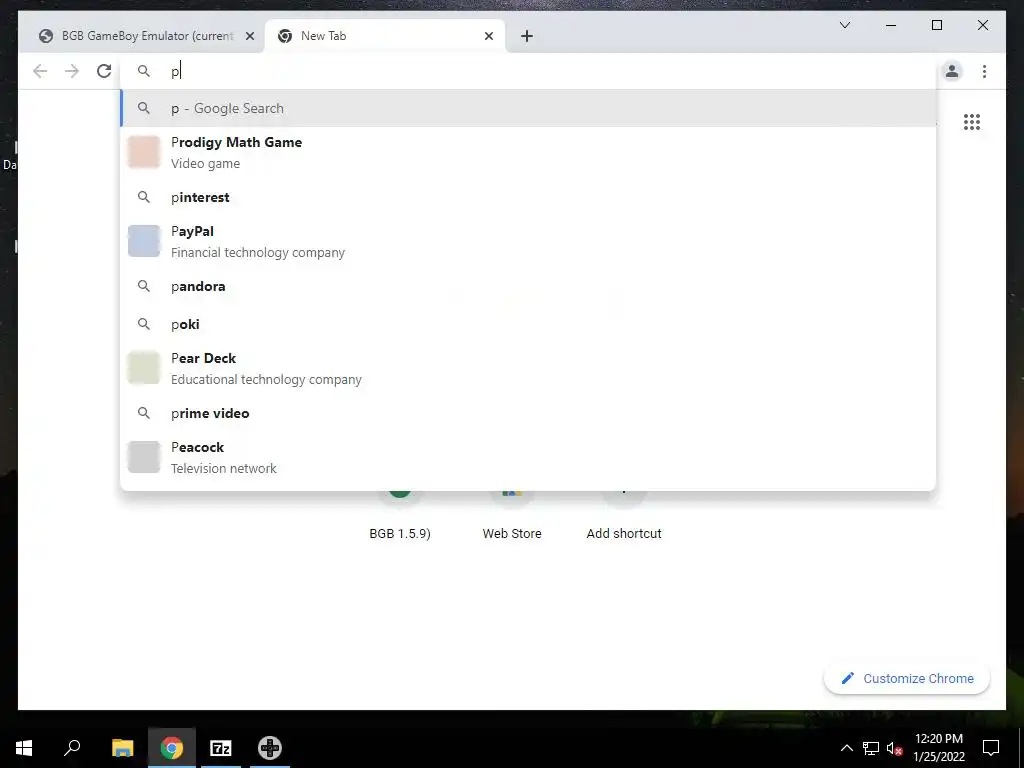The width and height of the screenshot is (1024, 768).
Task: Close the BGB GameBoy Emulator tab
Action: click(249, 36)
